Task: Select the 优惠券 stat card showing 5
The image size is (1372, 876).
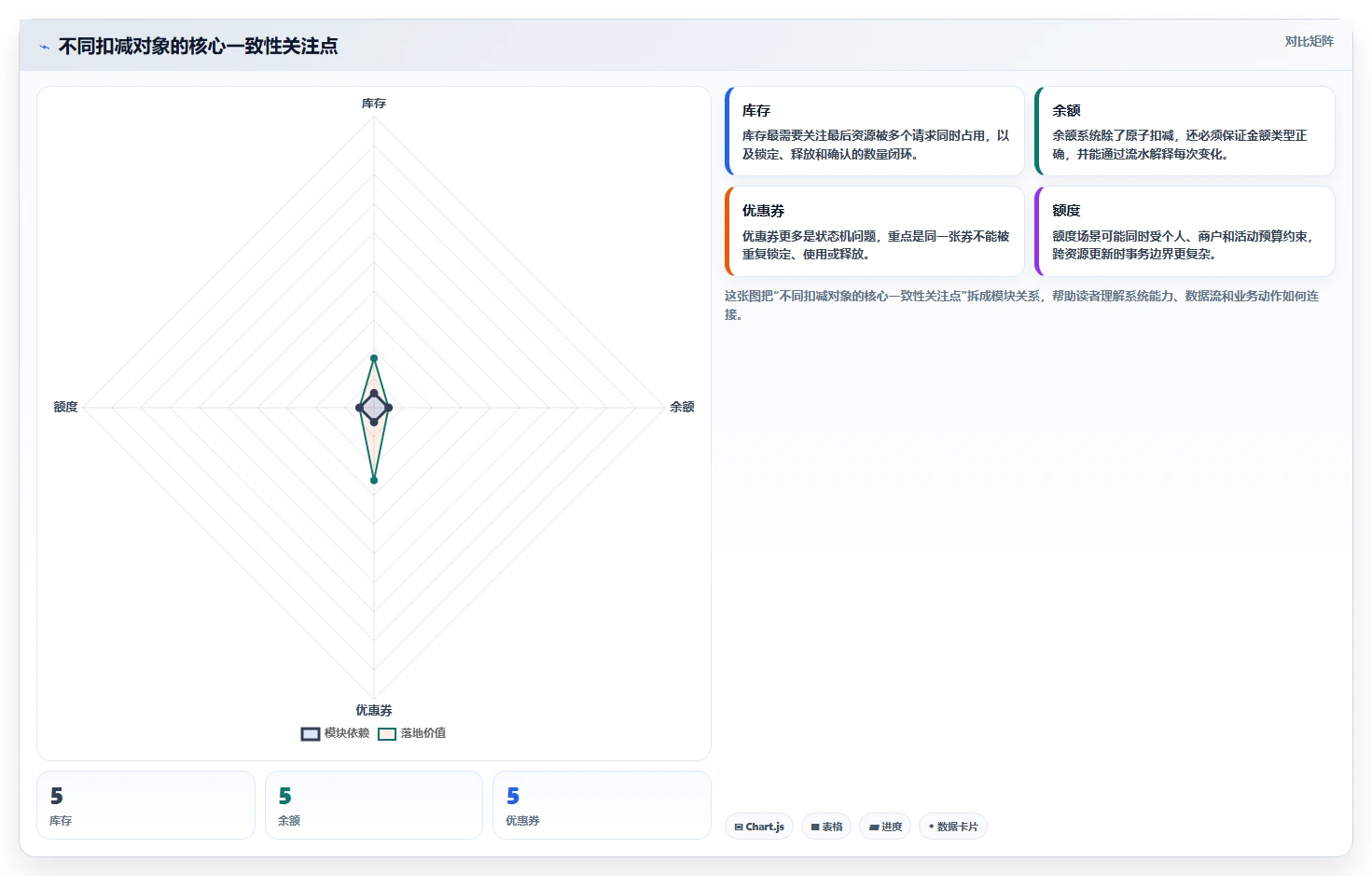Action: (602, 805)
